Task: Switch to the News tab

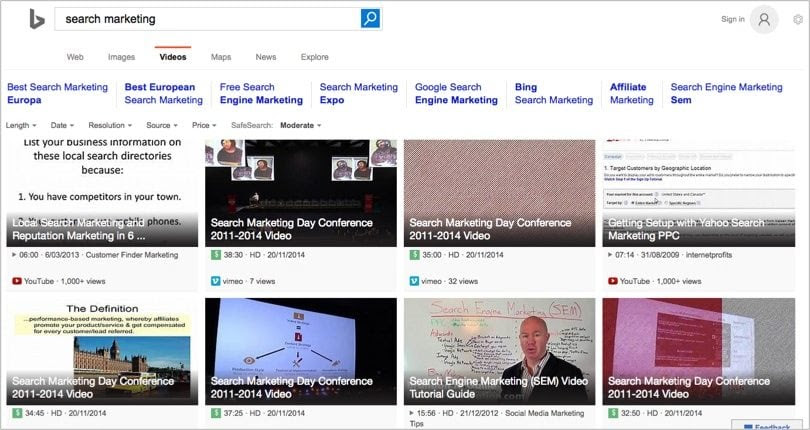Action: pyautogui.click(x=266, y=57)
